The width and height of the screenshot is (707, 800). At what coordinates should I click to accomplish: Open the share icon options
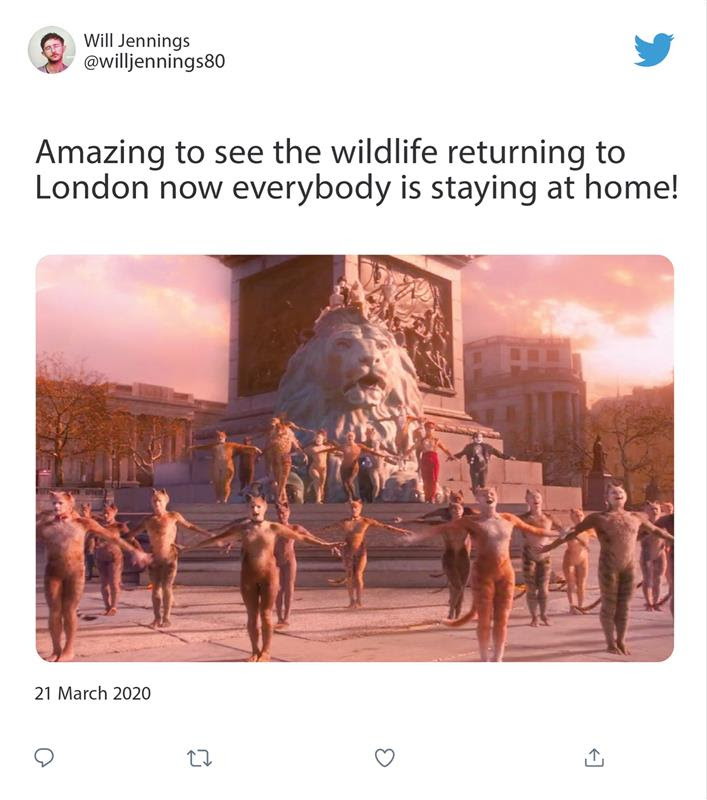pyautogui.click(x=594, y=757)
